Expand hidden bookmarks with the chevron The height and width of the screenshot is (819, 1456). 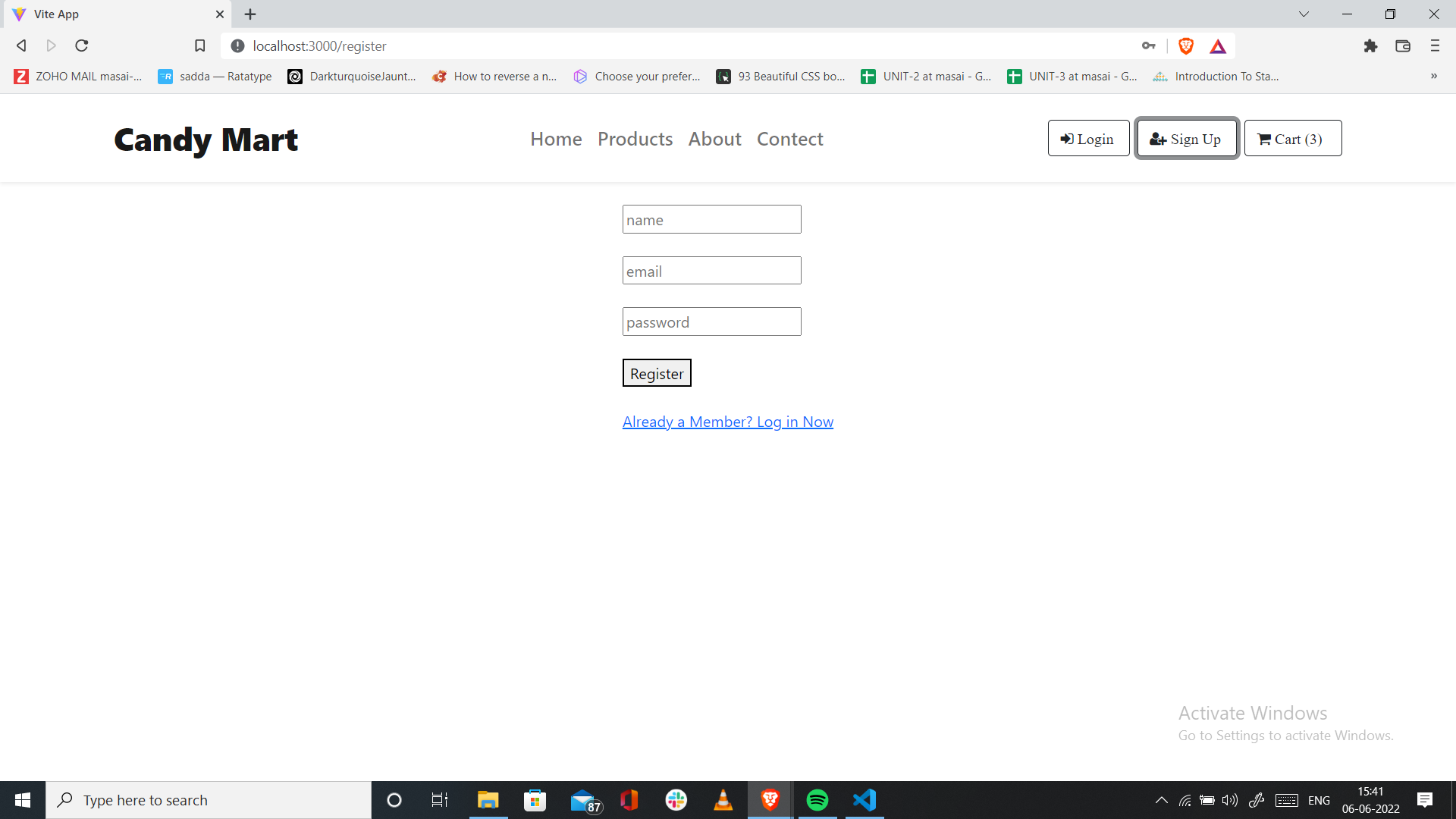pos(1435,76)
